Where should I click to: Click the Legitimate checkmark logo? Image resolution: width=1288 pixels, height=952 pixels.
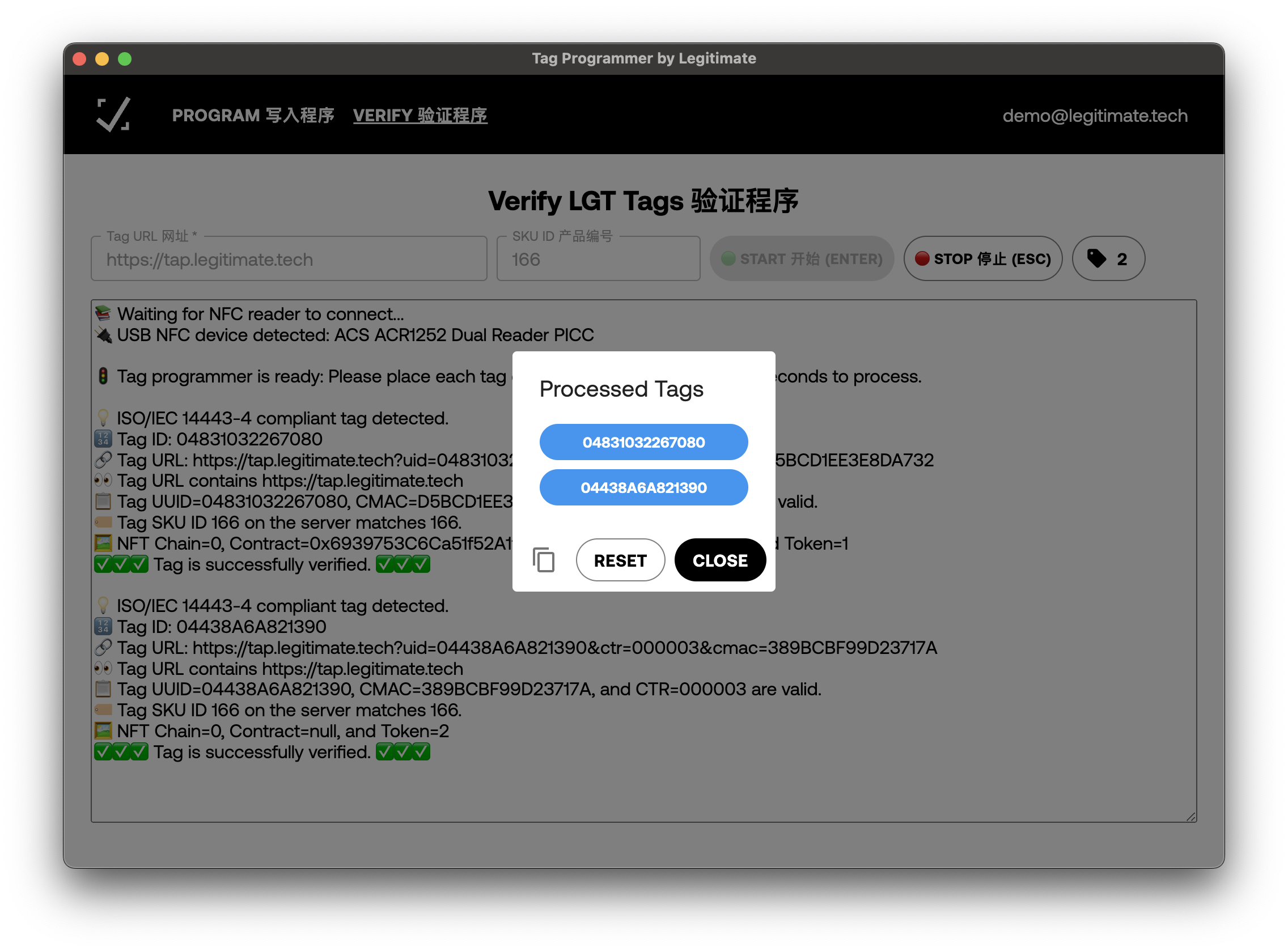coord(113,114)
